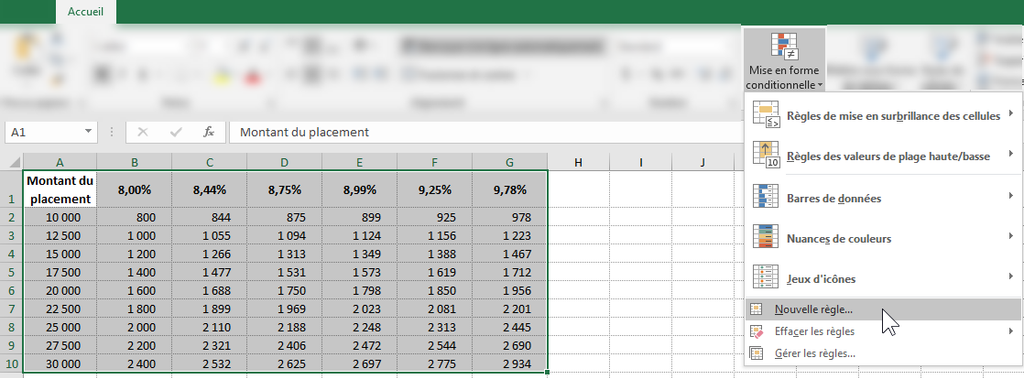This screenshot has width=1024, height=378.
Task: Click the clear rules eraser icon
Action: tap(756, 332)
